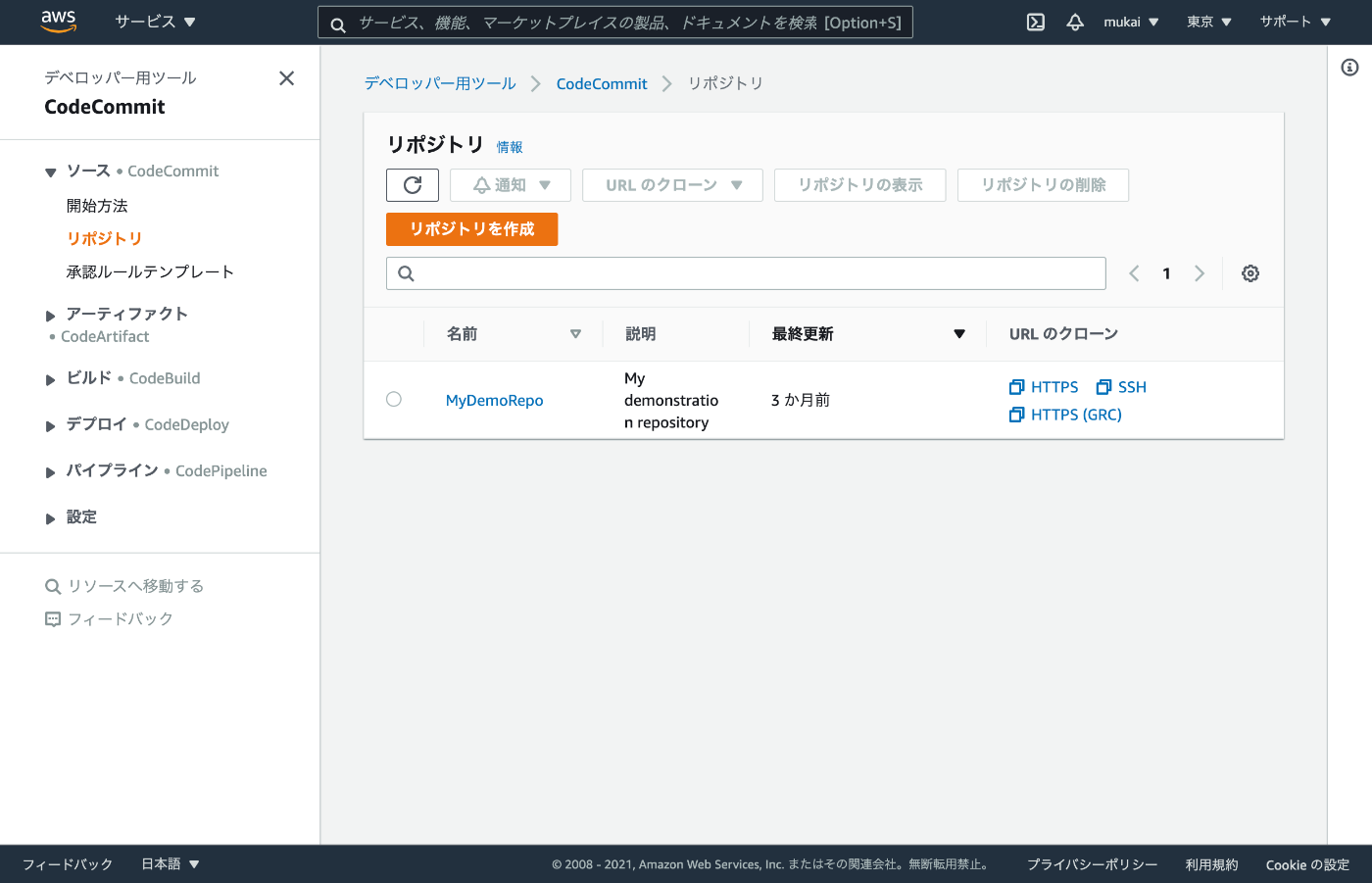Open the サービス dropdown menu
Viewport: 1372px width, 883px height.
[155, 22]
